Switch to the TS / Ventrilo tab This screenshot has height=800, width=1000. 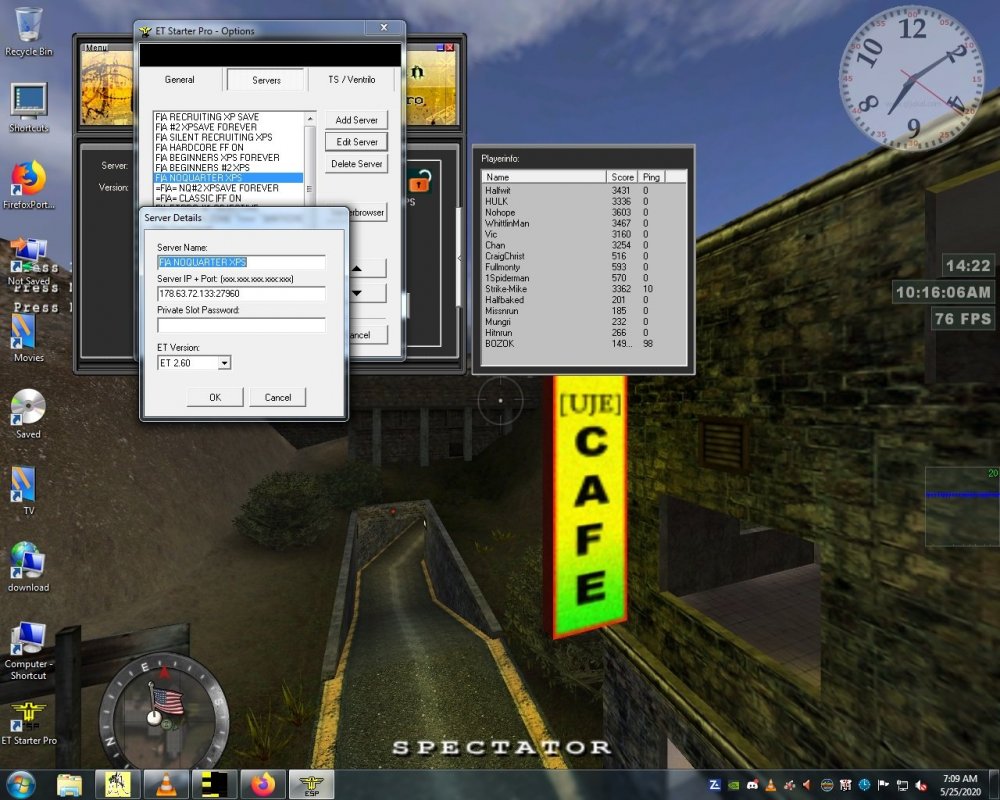351,80
